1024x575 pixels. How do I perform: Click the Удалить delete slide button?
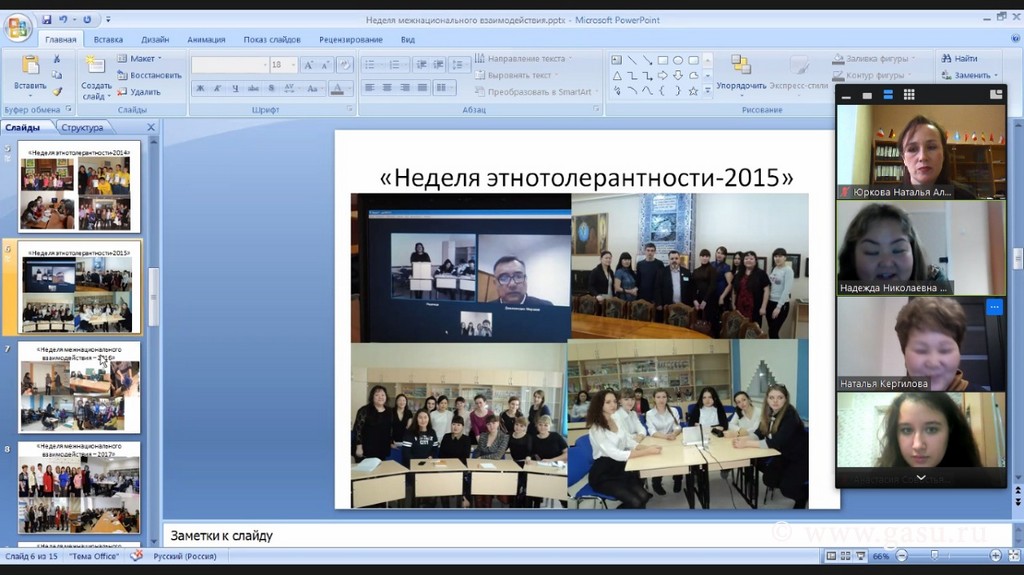[139, 92]
